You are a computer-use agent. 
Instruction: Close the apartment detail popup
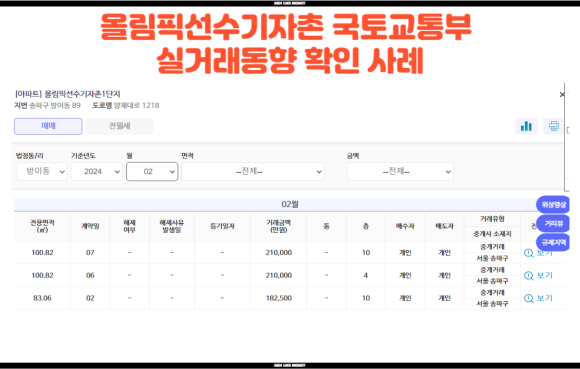click(x=562, y=95)
